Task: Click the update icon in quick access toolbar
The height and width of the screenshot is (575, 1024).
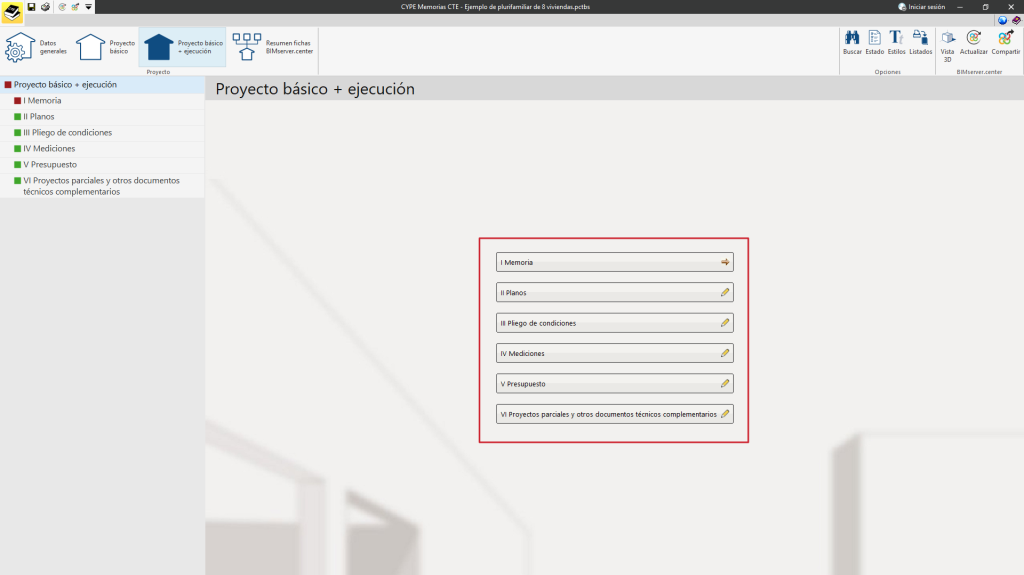Action: click(62, 7)
